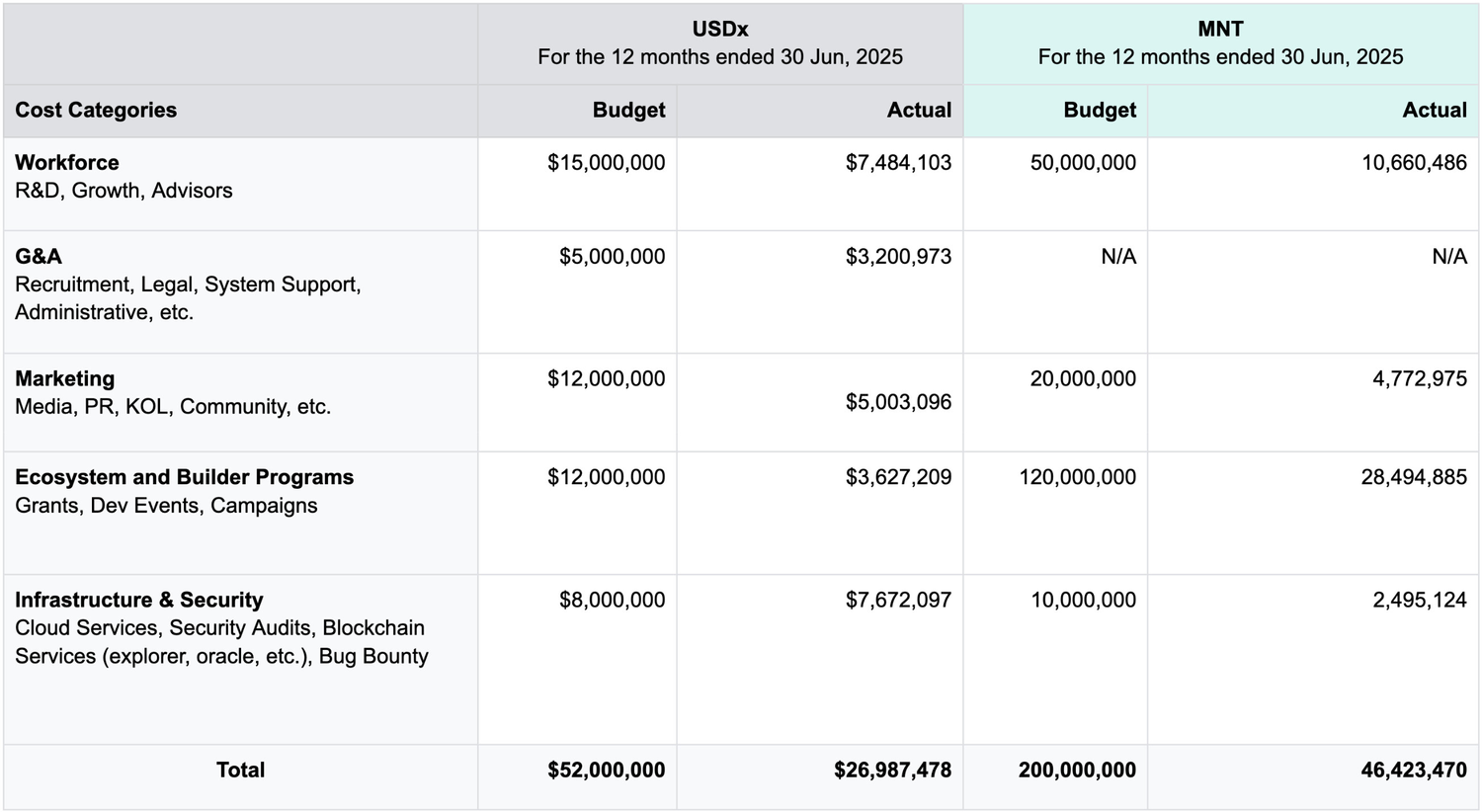
Task: Click the USDx column group header
Action: (x=720, y=43)
